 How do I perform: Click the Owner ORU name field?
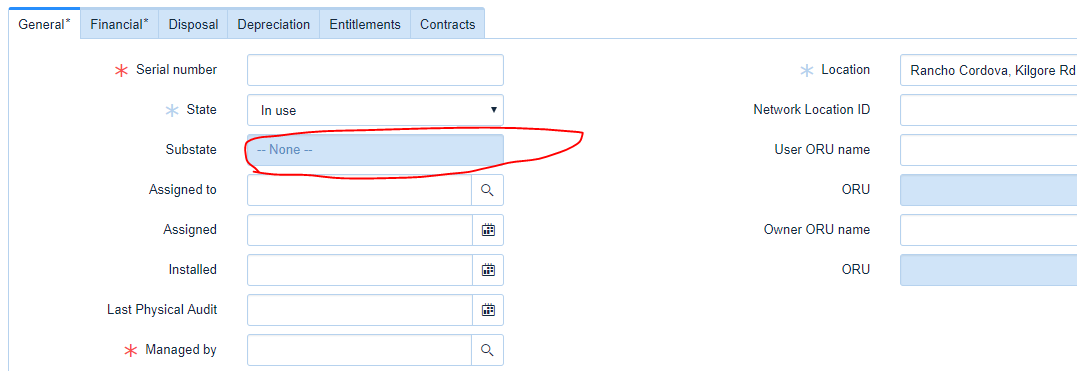click(x=988, y=230)
